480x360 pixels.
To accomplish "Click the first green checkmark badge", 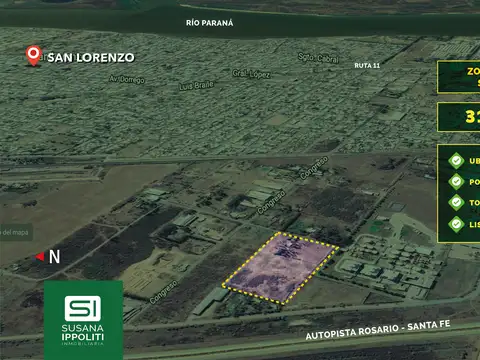I will [x=456, y=161].
